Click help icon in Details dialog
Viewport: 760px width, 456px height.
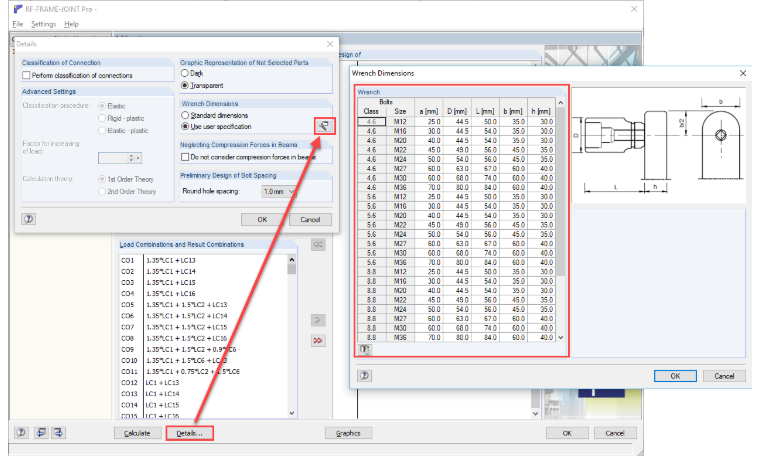[x=29, y=219]
